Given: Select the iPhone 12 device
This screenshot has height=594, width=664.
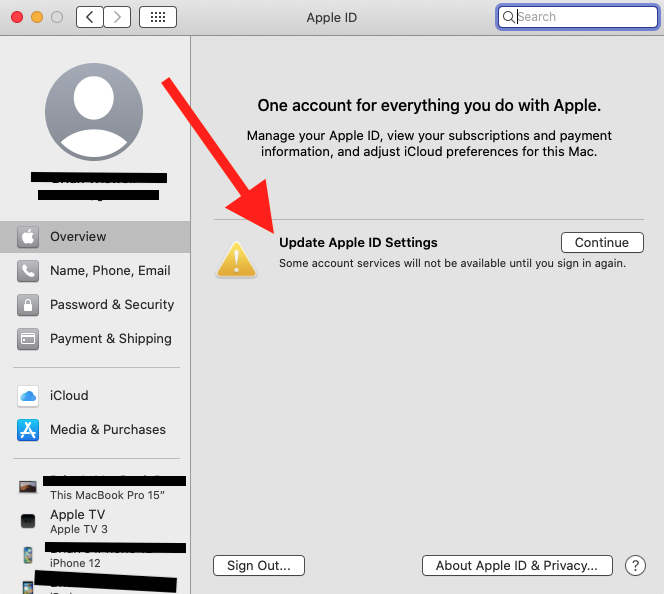Looking at the screenshot, I should coord(95,555).
